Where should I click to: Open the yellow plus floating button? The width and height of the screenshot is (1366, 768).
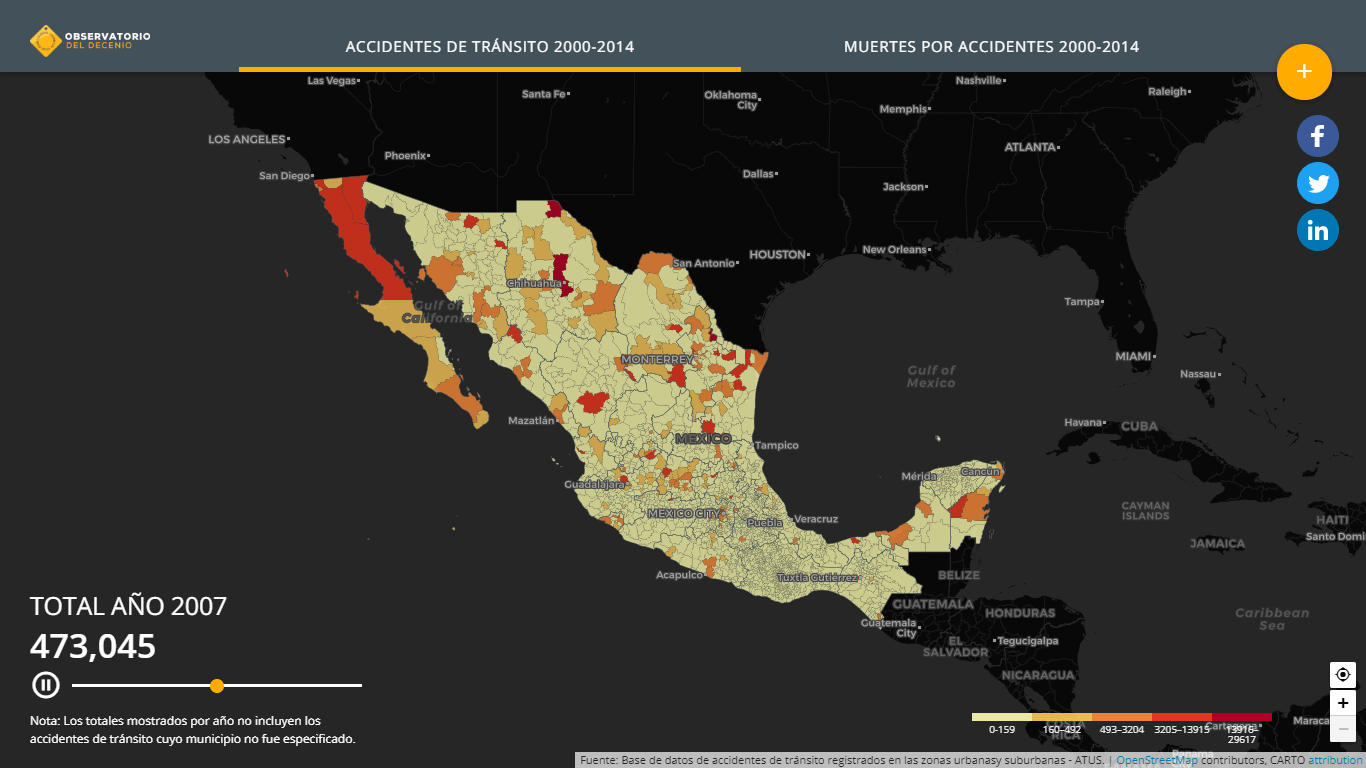point(1304,72)
